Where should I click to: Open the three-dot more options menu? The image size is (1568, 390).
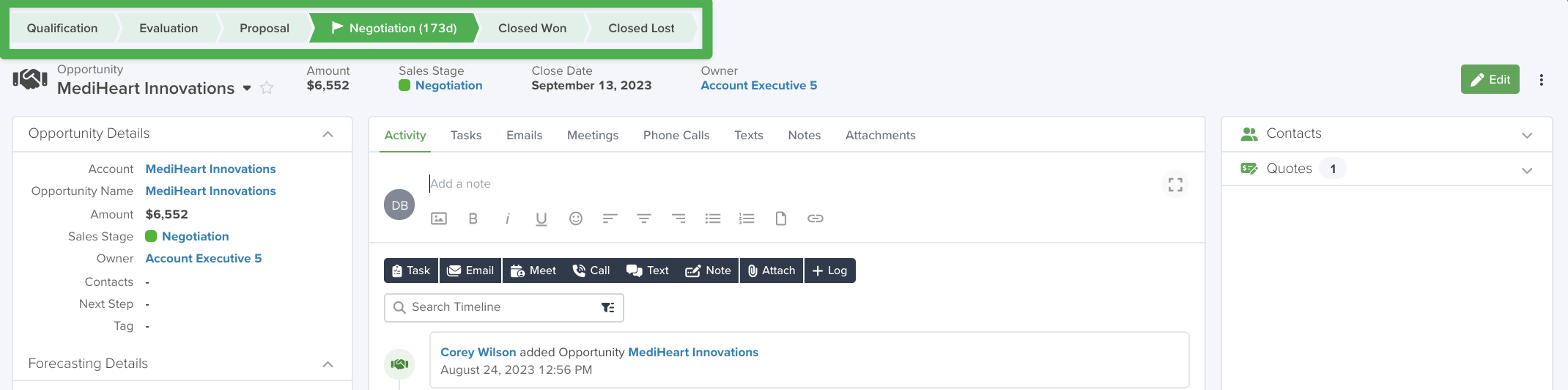pyautogui.click(x=1542, y=80)
